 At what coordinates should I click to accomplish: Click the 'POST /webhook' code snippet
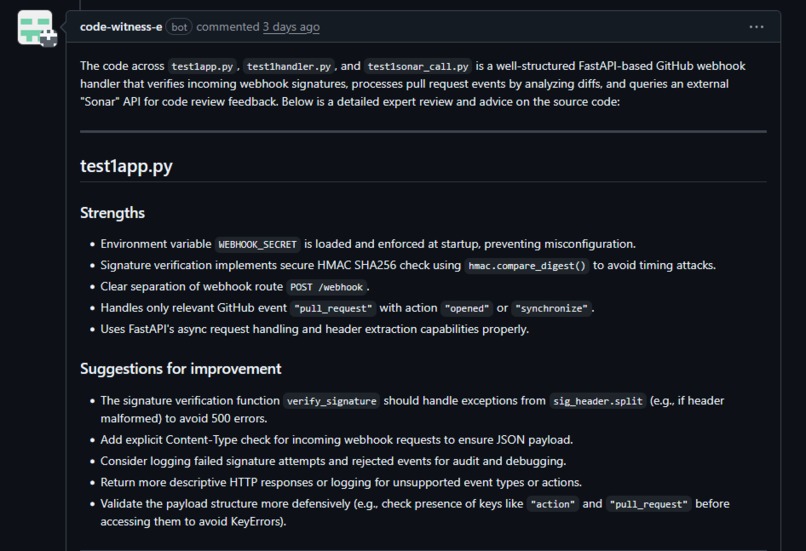326,287
